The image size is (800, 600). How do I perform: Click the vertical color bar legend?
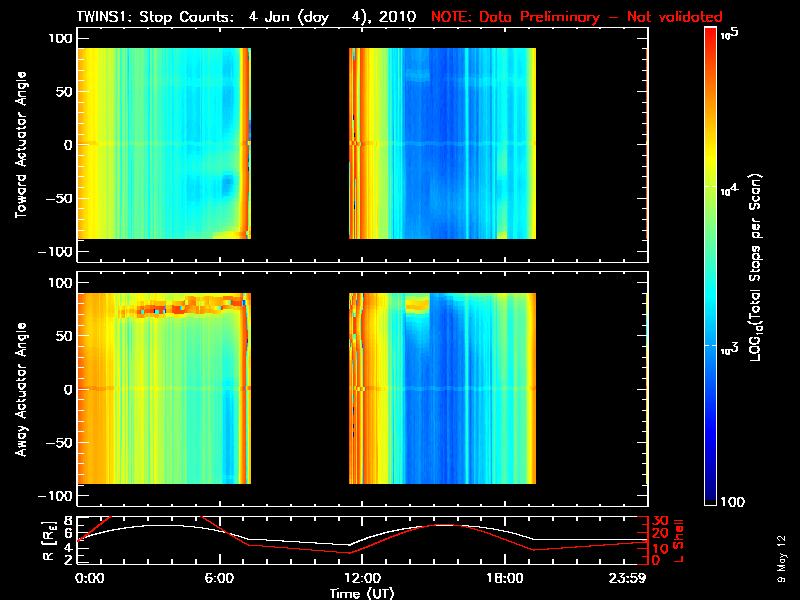click(711, 265)
